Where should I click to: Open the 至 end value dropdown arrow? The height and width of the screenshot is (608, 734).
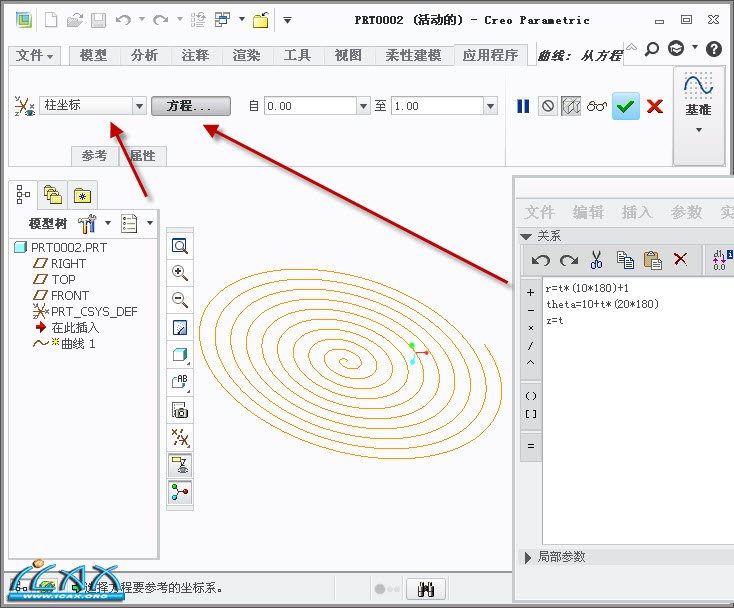point(490,106)
